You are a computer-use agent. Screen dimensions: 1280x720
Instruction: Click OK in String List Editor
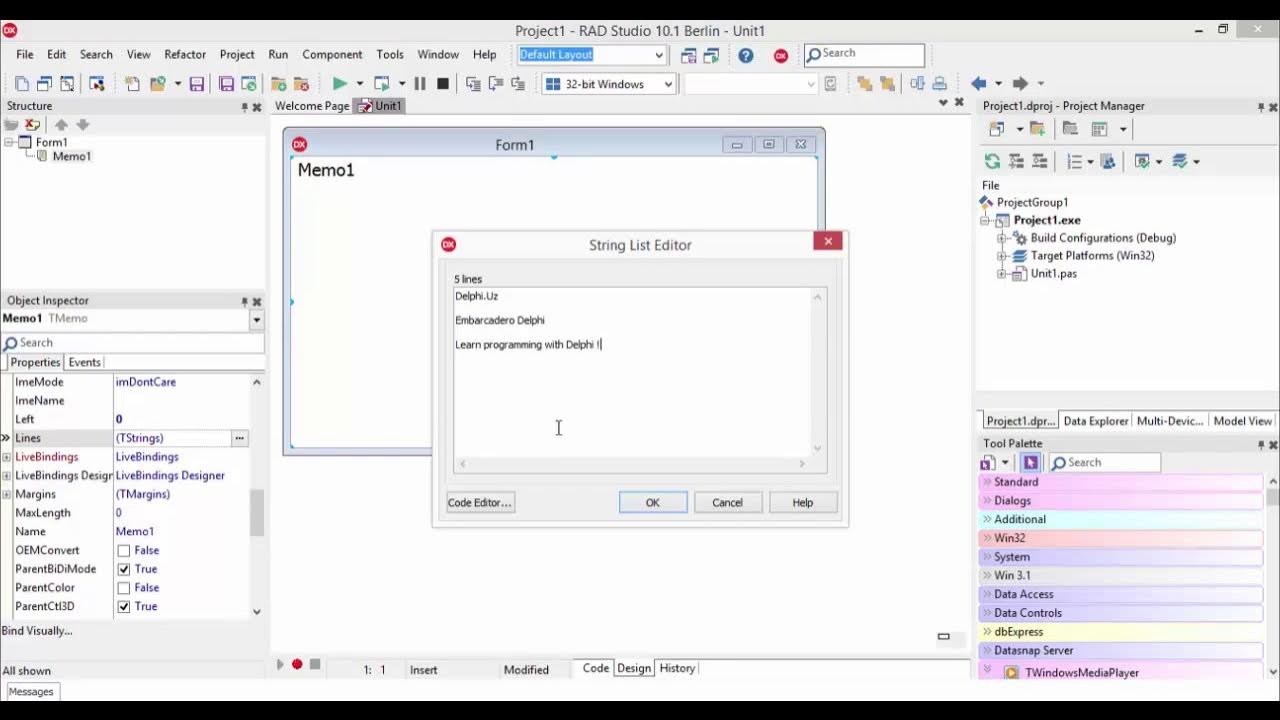tap(652, 503)
